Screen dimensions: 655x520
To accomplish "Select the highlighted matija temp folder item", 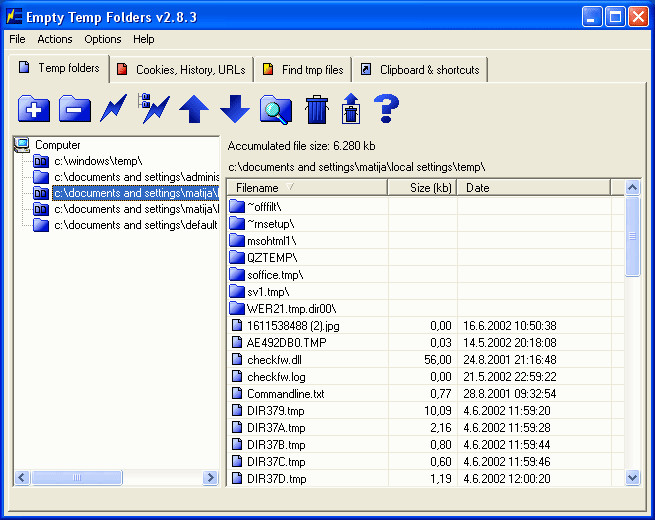I will click(x=135, y=193).
